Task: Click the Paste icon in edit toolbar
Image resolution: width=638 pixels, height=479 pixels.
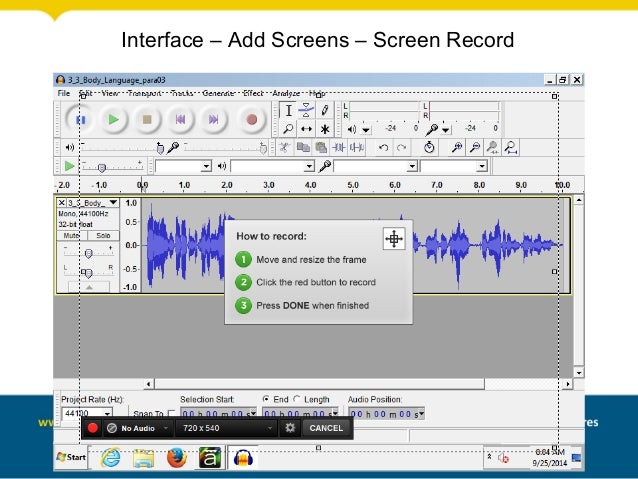Action: point(321,147)
